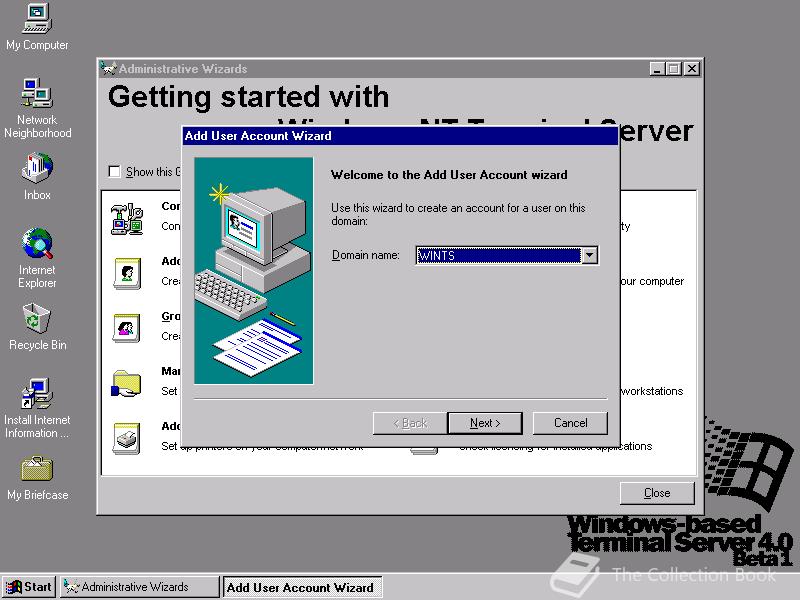Click the Inbox desktop icon

click(36, 170)
